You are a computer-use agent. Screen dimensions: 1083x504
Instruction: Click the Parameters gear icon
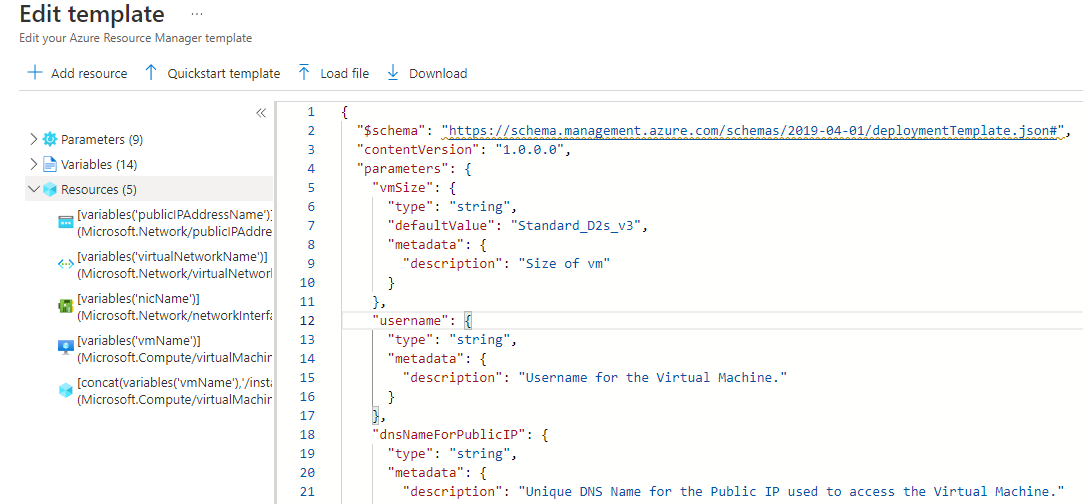point(49,139)
